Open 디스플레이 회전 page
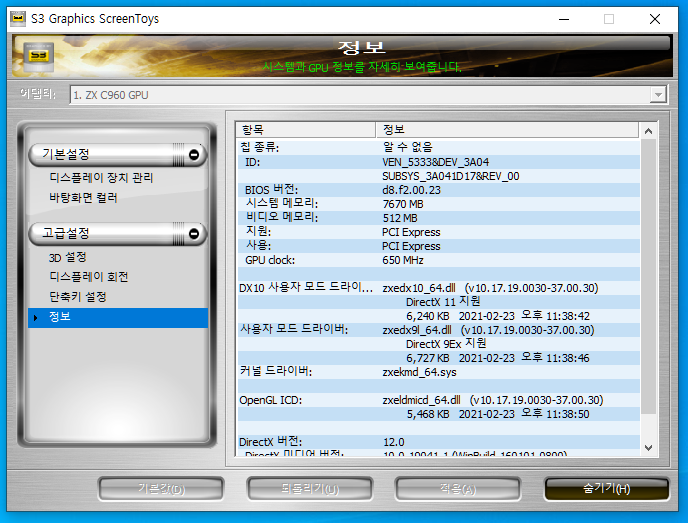 [89, 277]
